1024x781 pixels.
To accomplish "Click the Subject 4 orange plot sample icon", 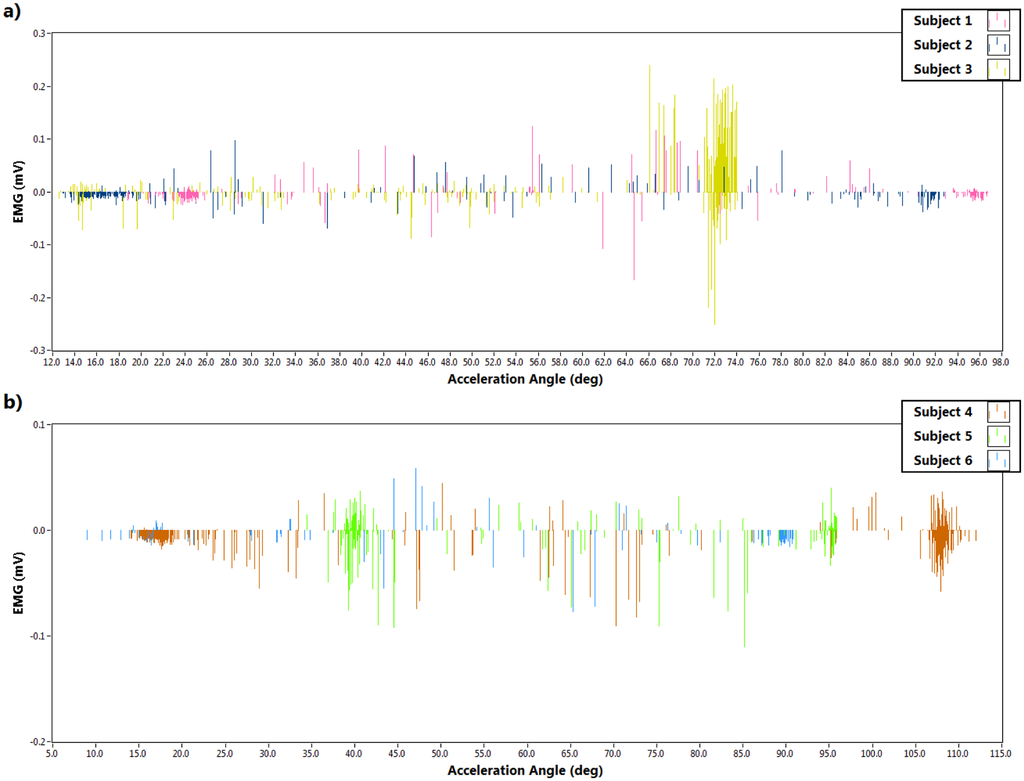I will pyautogui.click(x=997, y=411).
